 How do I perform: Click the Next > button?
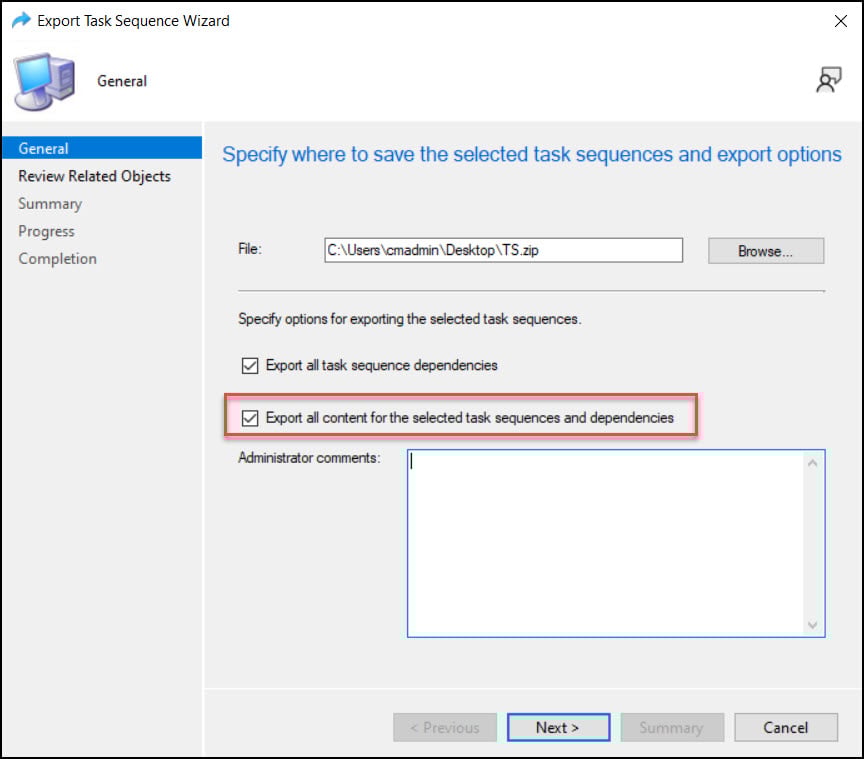(558, 727)
